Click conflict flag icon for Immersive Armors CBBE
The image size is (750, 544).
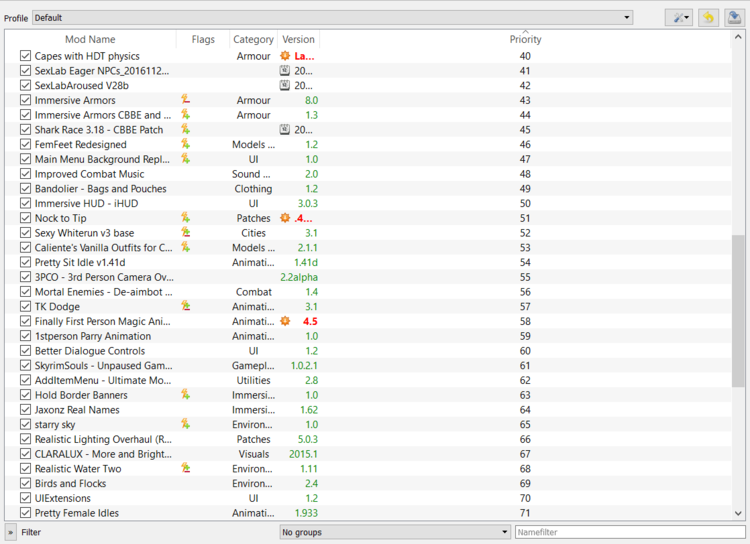(186, 115)
